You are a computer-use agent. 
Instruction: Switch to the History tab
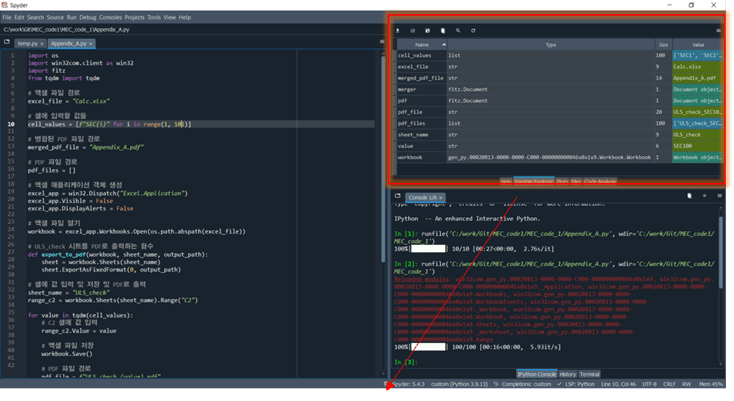point(567,374)
